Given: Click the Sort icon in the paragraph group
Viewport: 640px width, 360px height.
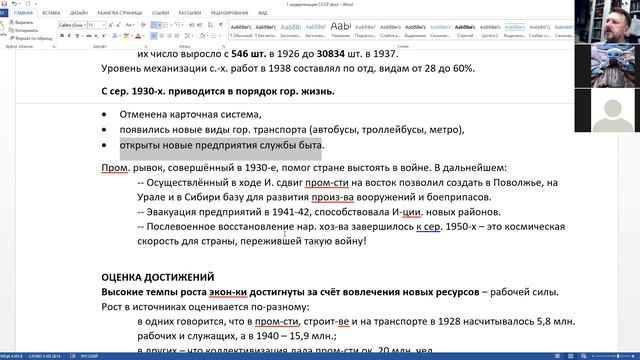Looking at the screenshot, I should pos(211,25).
